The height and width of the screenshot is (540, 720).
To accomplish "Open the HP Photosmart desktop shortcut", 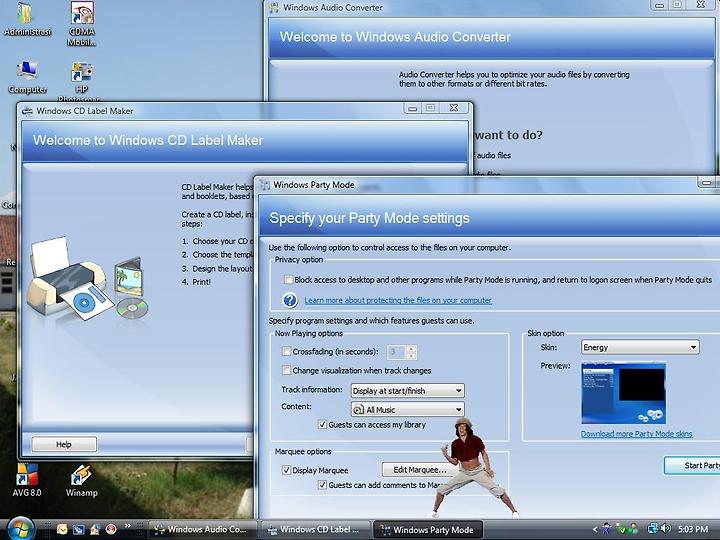I will (x=81, y=82).
